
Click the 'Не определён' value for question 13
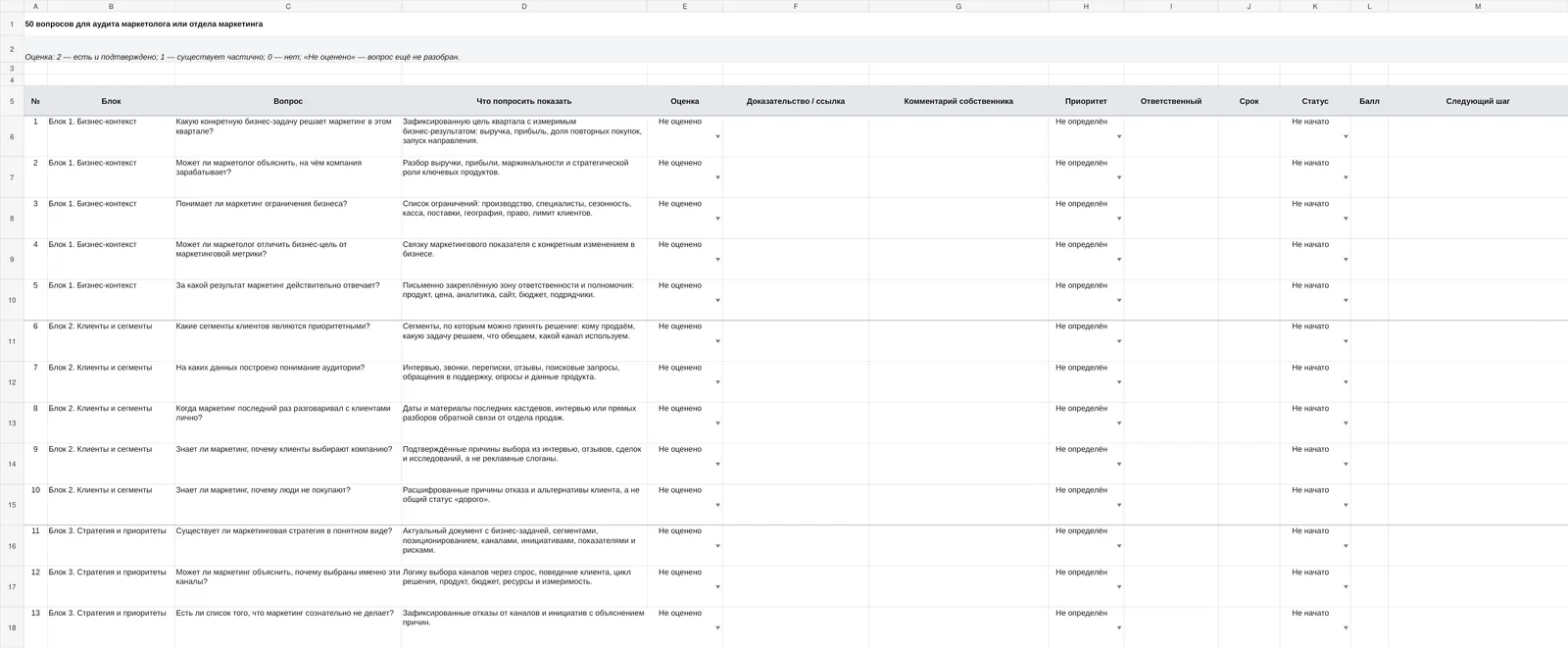[x=1081, y=613]
